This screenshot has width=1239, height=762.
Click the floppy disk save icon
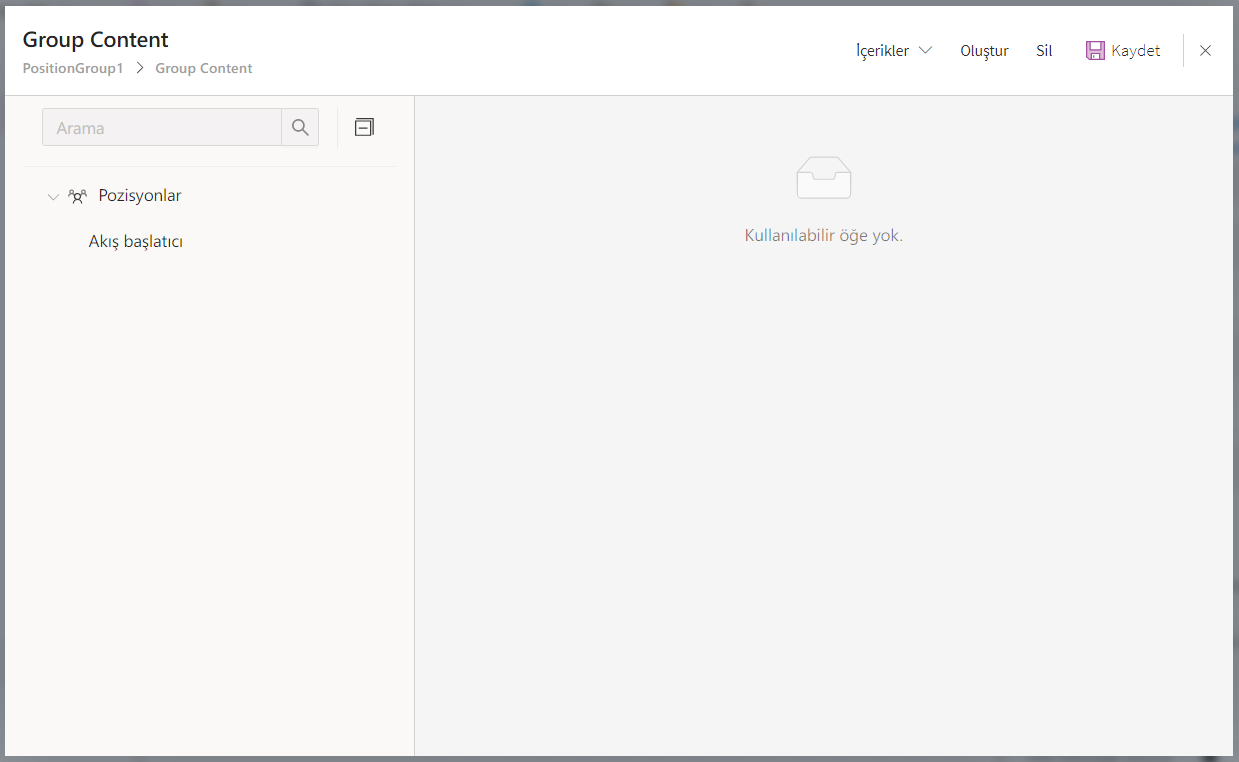click(1095, 50)
